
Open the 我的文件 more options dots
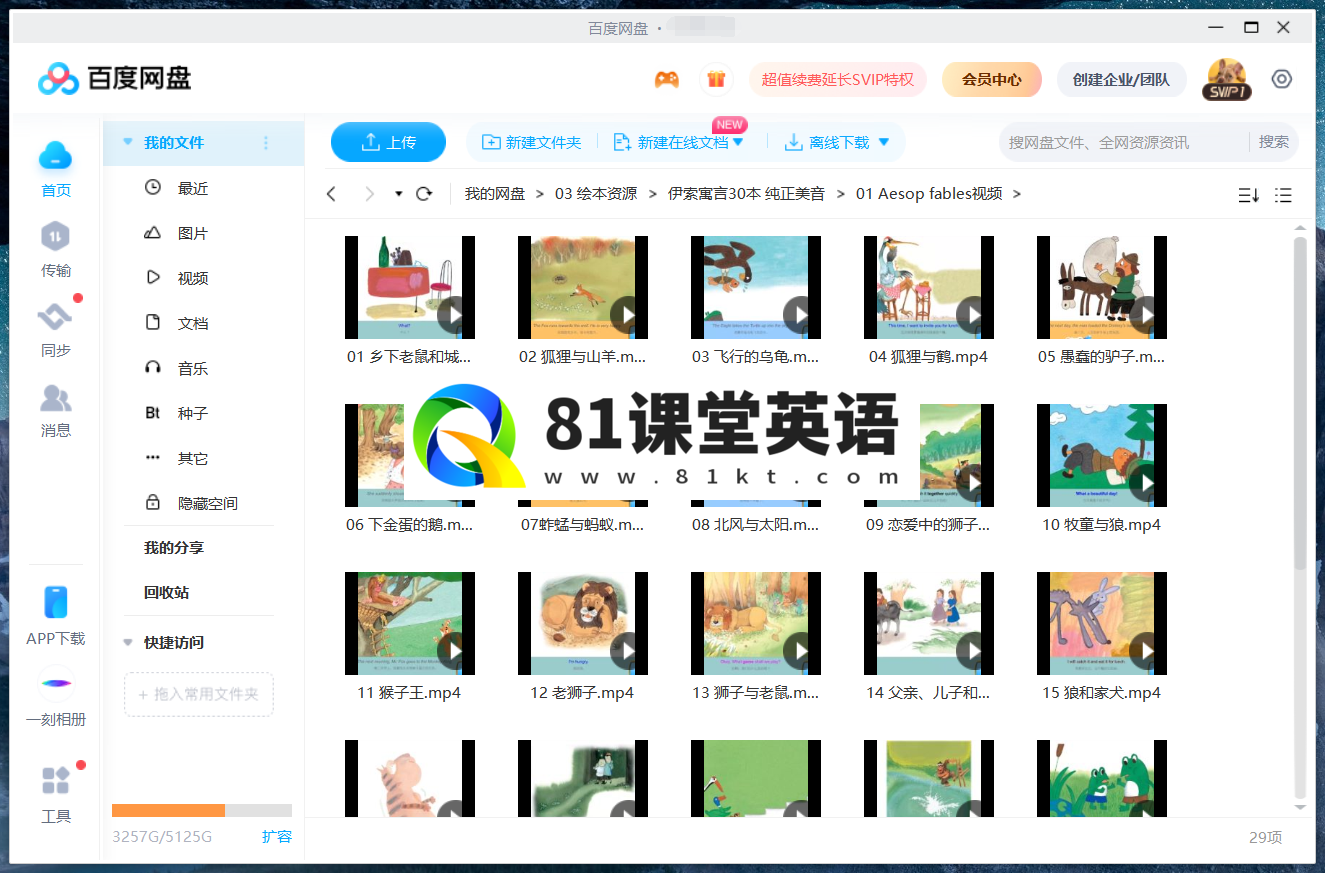266,143
